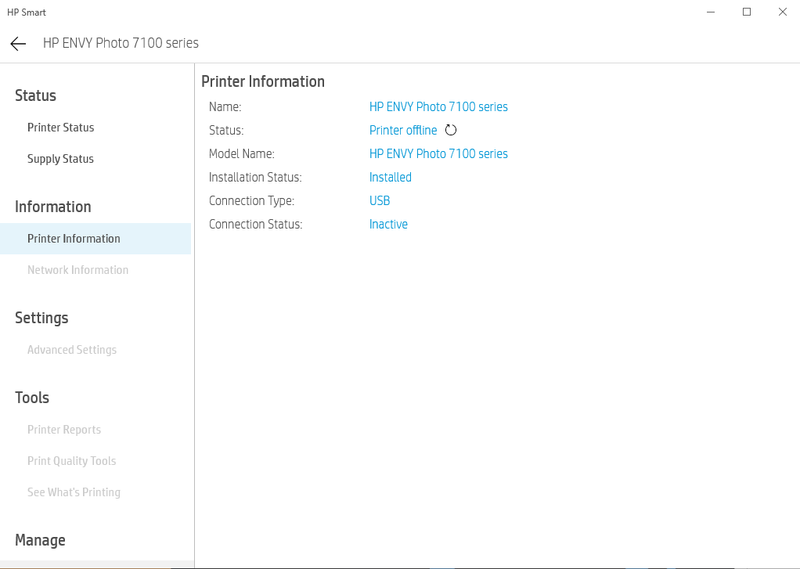800x569 pixels.
Task: Open Advanced Settings in the sidebar
Action: click(72, 350)
